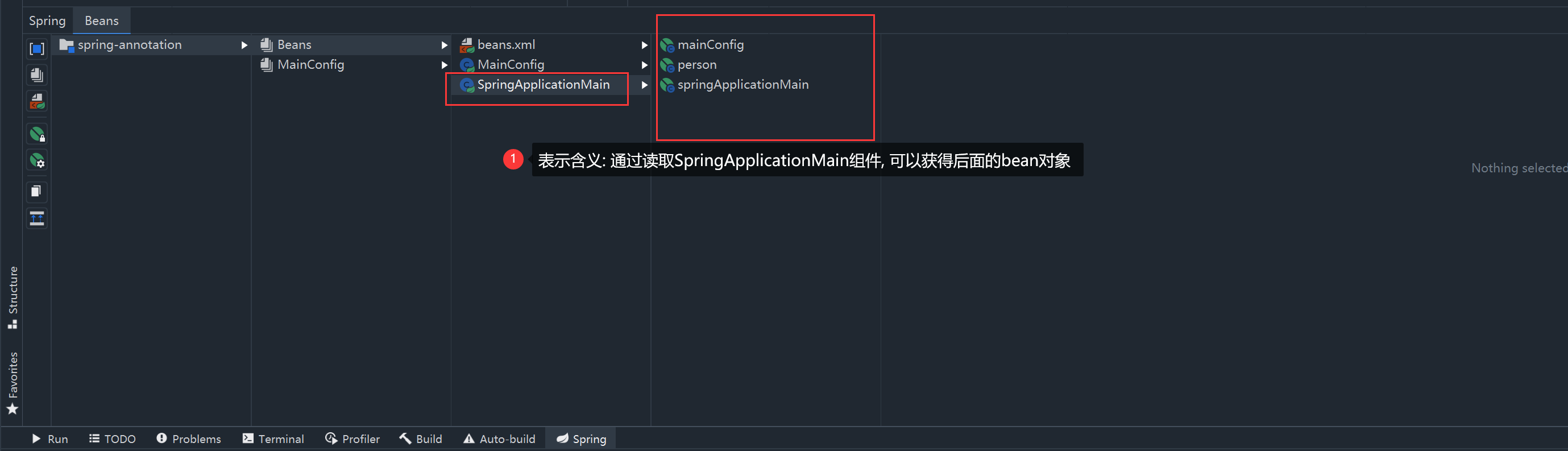Toggle the leaf-with-lock implicit beans icon
1568x451 pixels.
point(37,134)
